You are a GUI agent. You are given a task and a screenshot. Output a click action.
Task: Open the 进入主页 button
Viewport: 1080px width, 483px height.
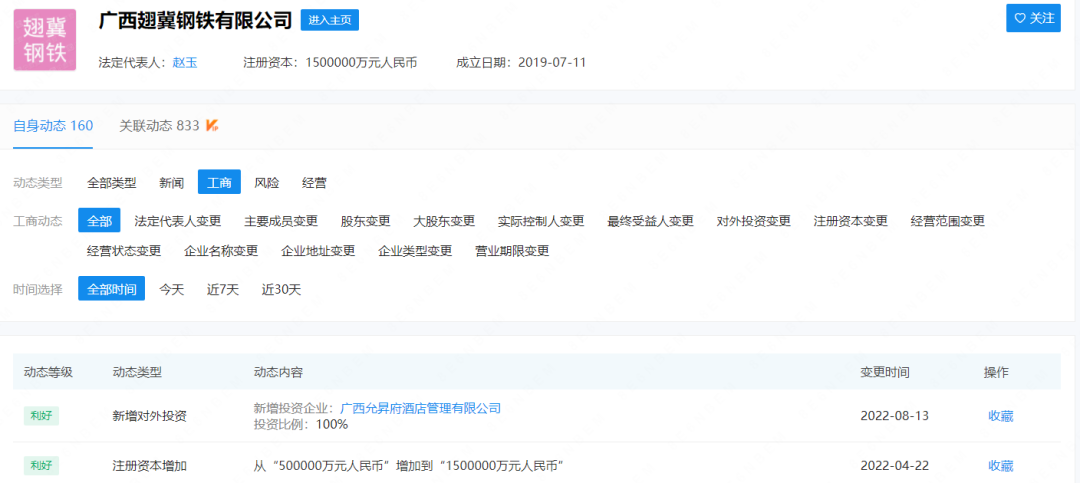330,20
